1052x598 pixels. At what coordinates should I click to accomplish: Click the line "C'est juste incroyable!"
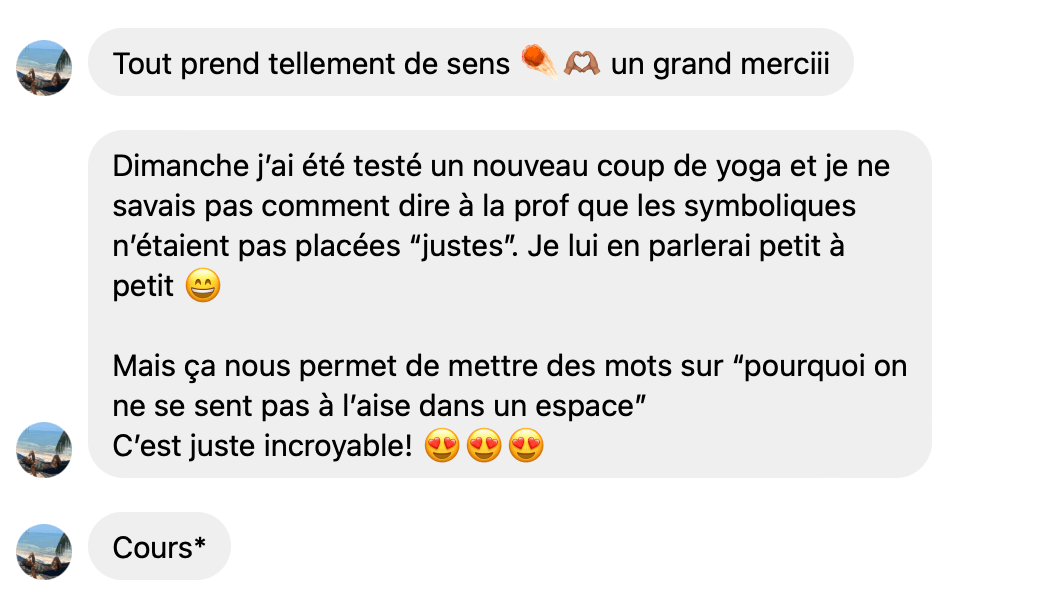(262, 446)
